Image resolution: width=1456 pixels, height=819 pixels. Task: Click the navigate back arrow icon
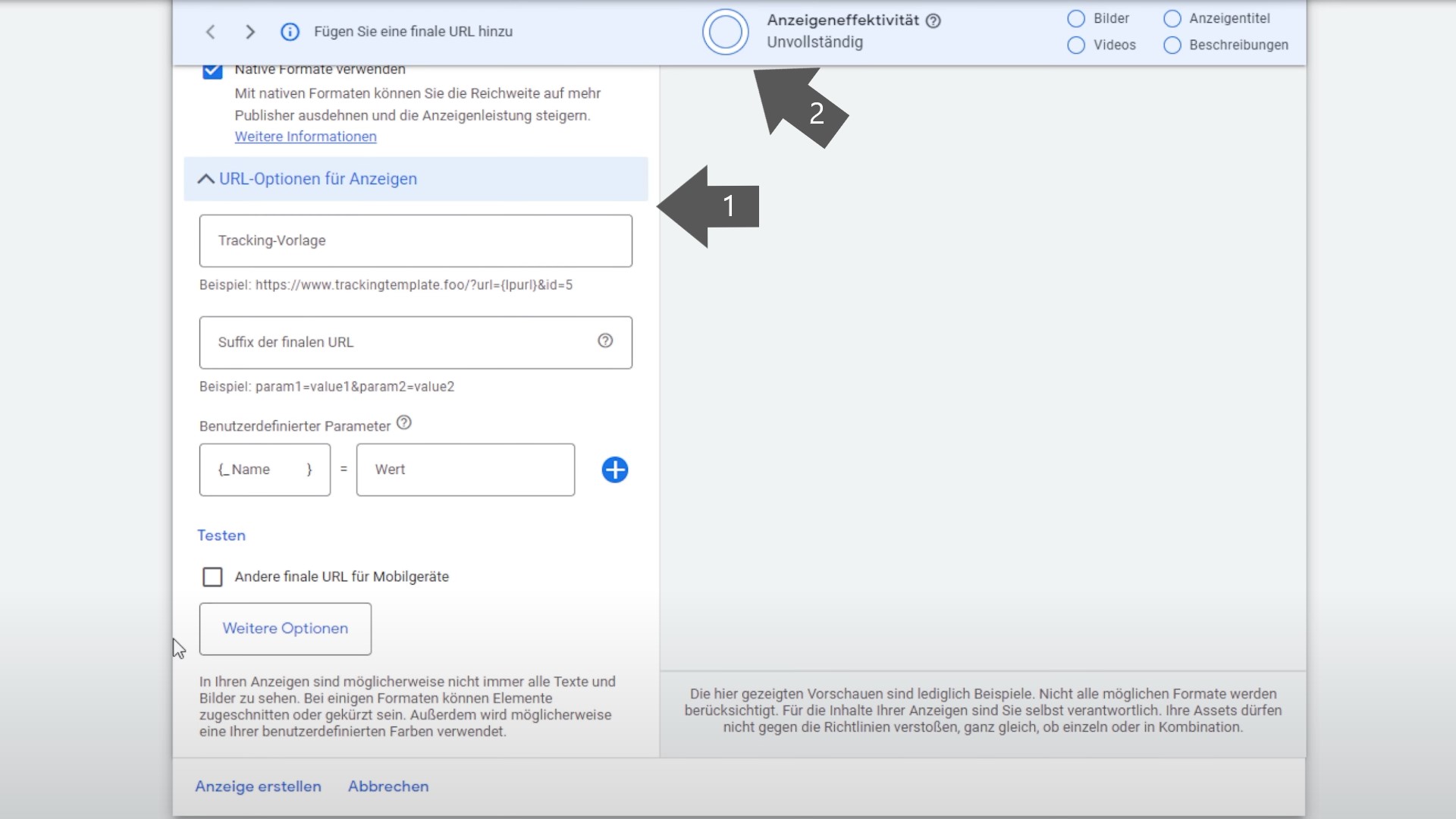tap(210, 31)
